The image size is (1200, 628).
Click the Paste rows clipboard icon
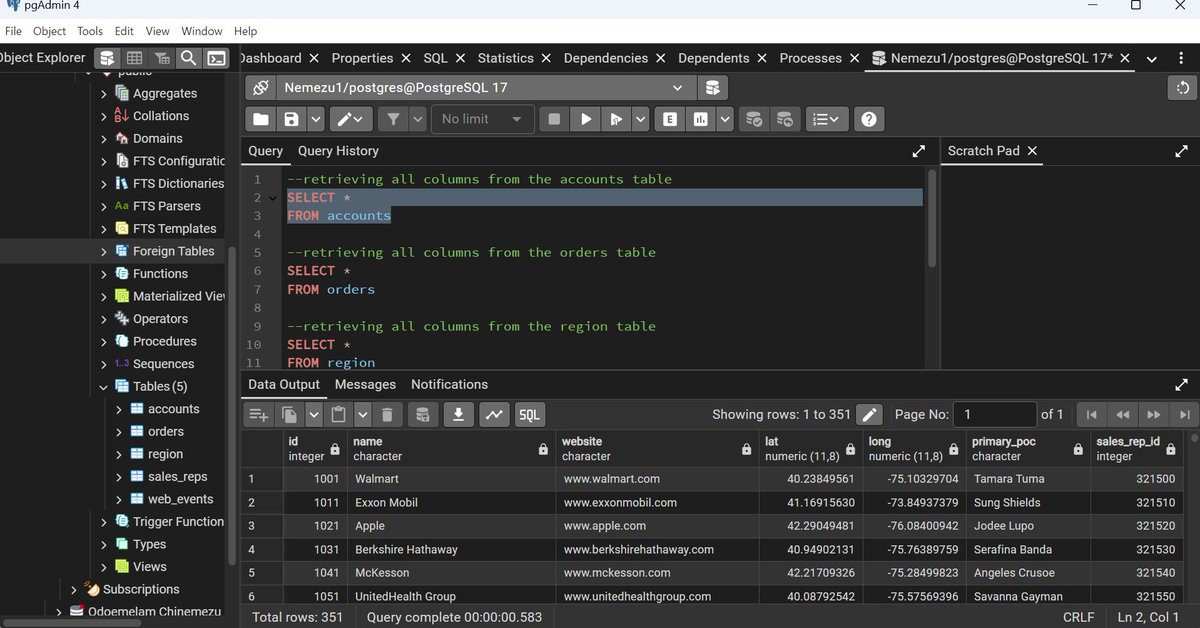[338, 414]
